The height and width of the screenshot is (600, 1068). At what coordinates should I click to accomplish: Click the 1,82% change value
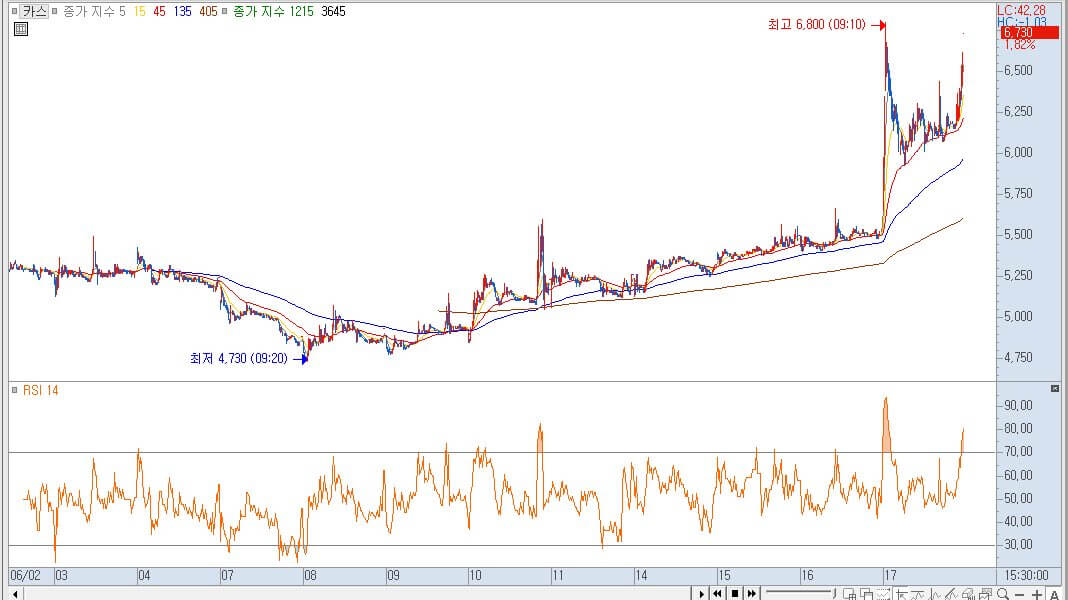[1020, 44]
